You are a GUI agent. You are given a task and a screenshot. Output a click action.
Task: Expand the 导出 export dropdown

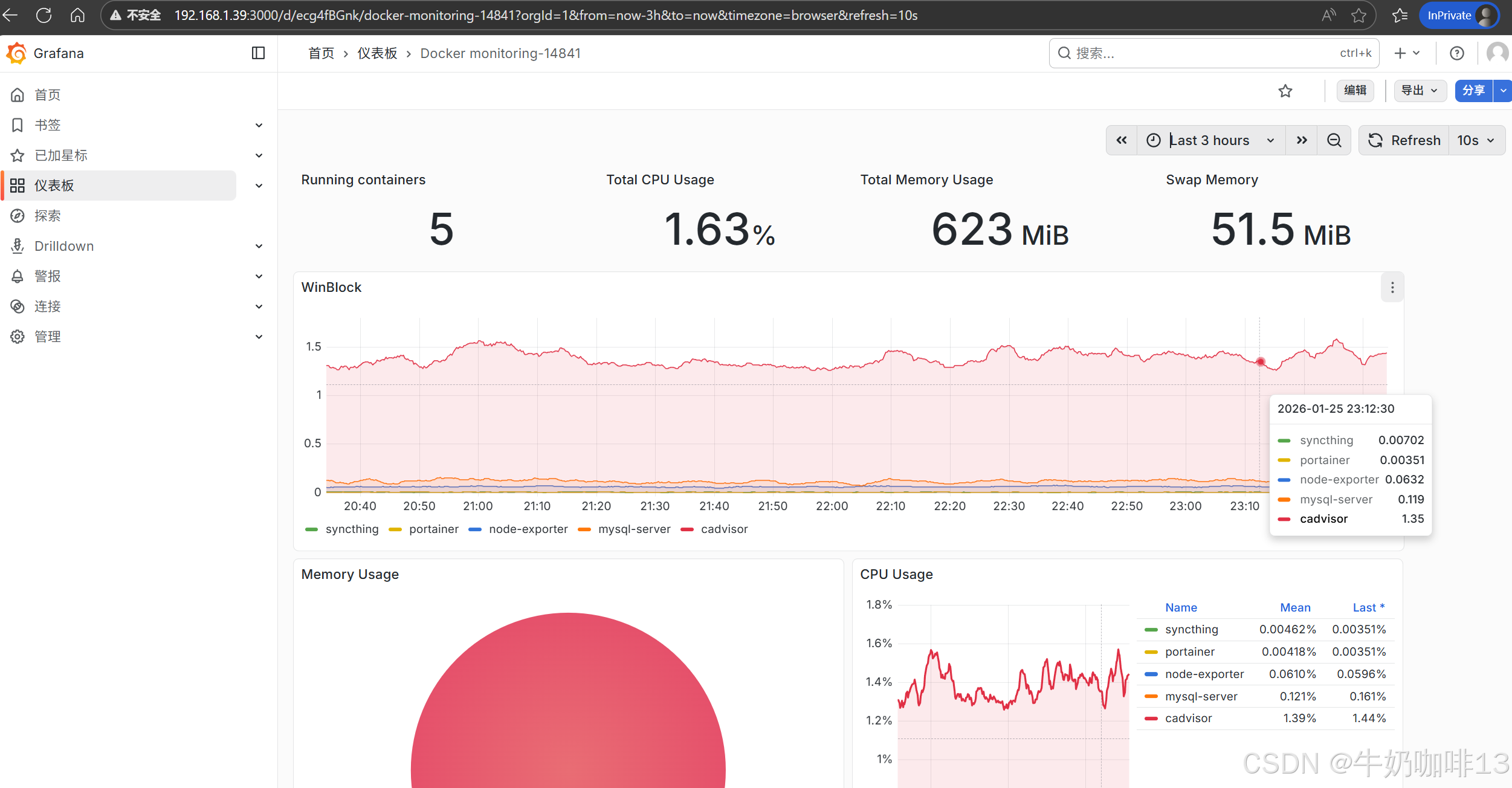pyautogui.click(x=1419, y=91)
